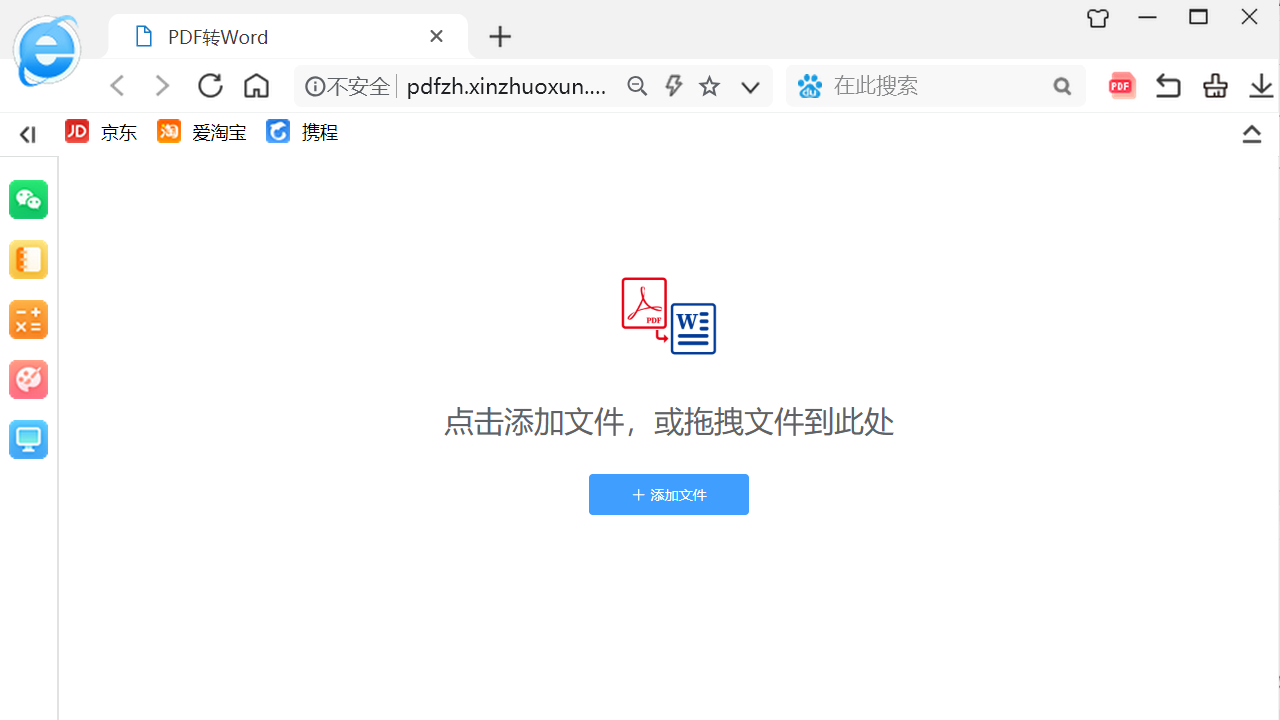Click the 添加文件 button
This screenshot has width=1280, height=720.
[x=668, y=494]
